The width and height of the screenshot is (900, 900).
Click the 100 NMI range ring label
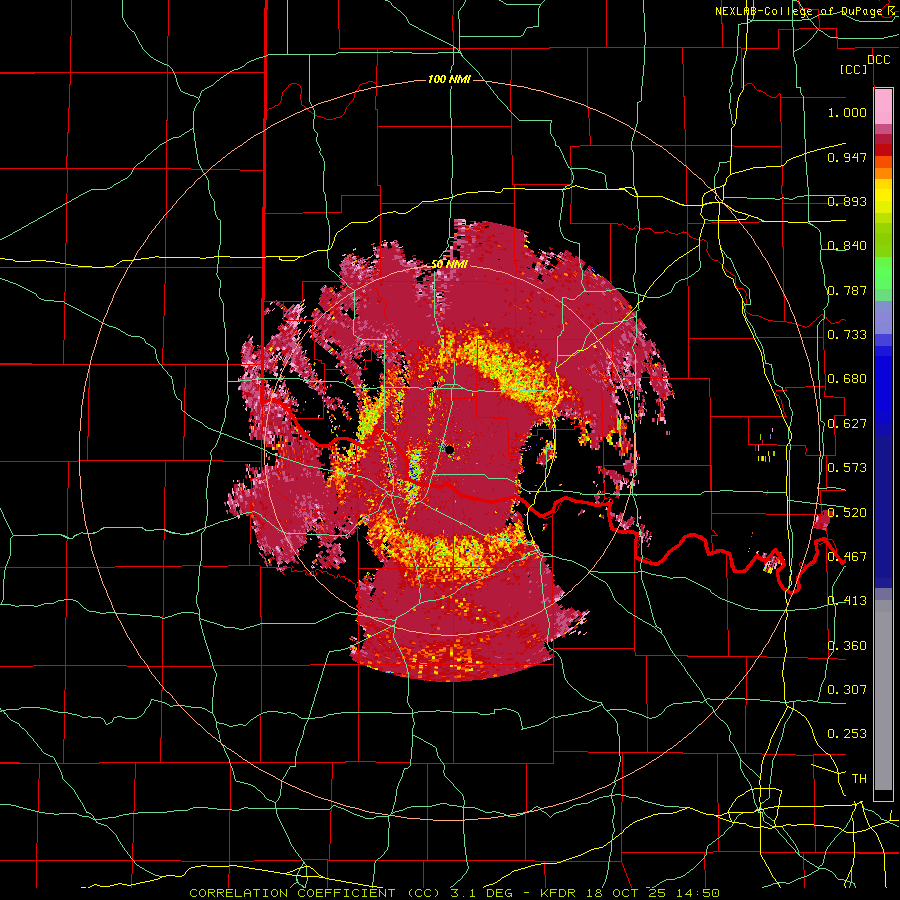click(449, 79)
